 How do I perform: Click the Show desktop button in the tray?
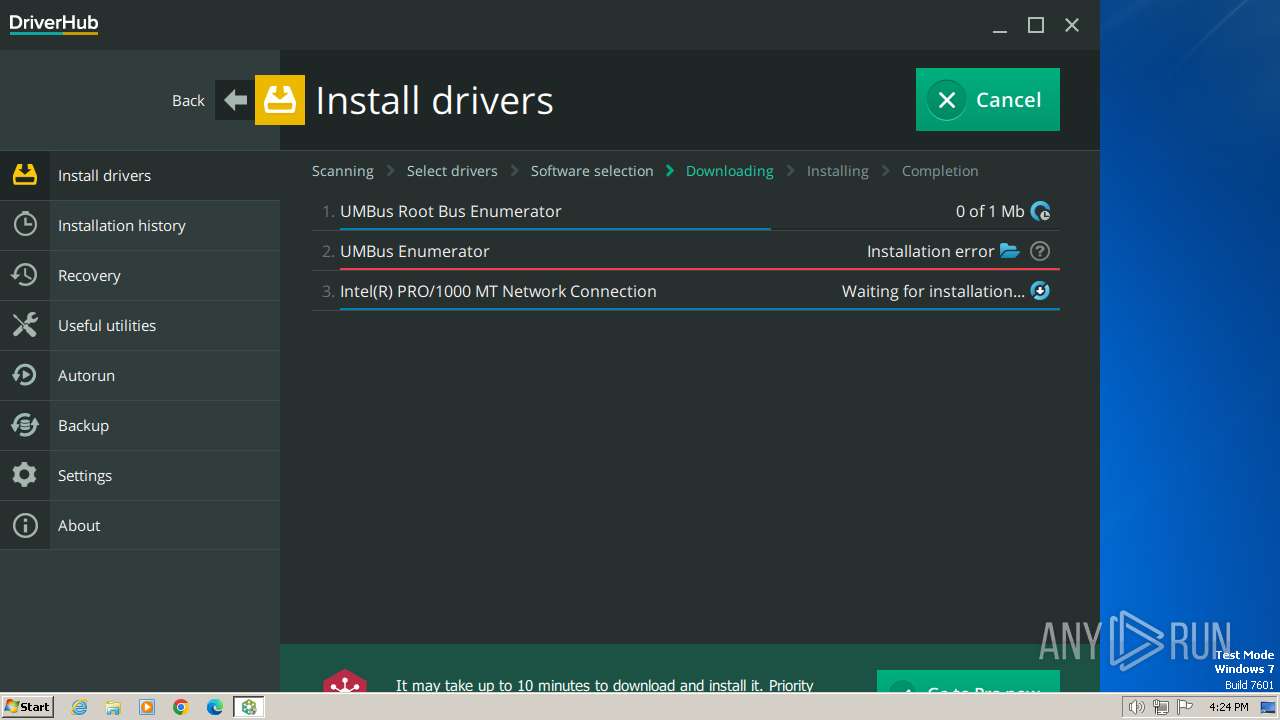point(1268,707)
